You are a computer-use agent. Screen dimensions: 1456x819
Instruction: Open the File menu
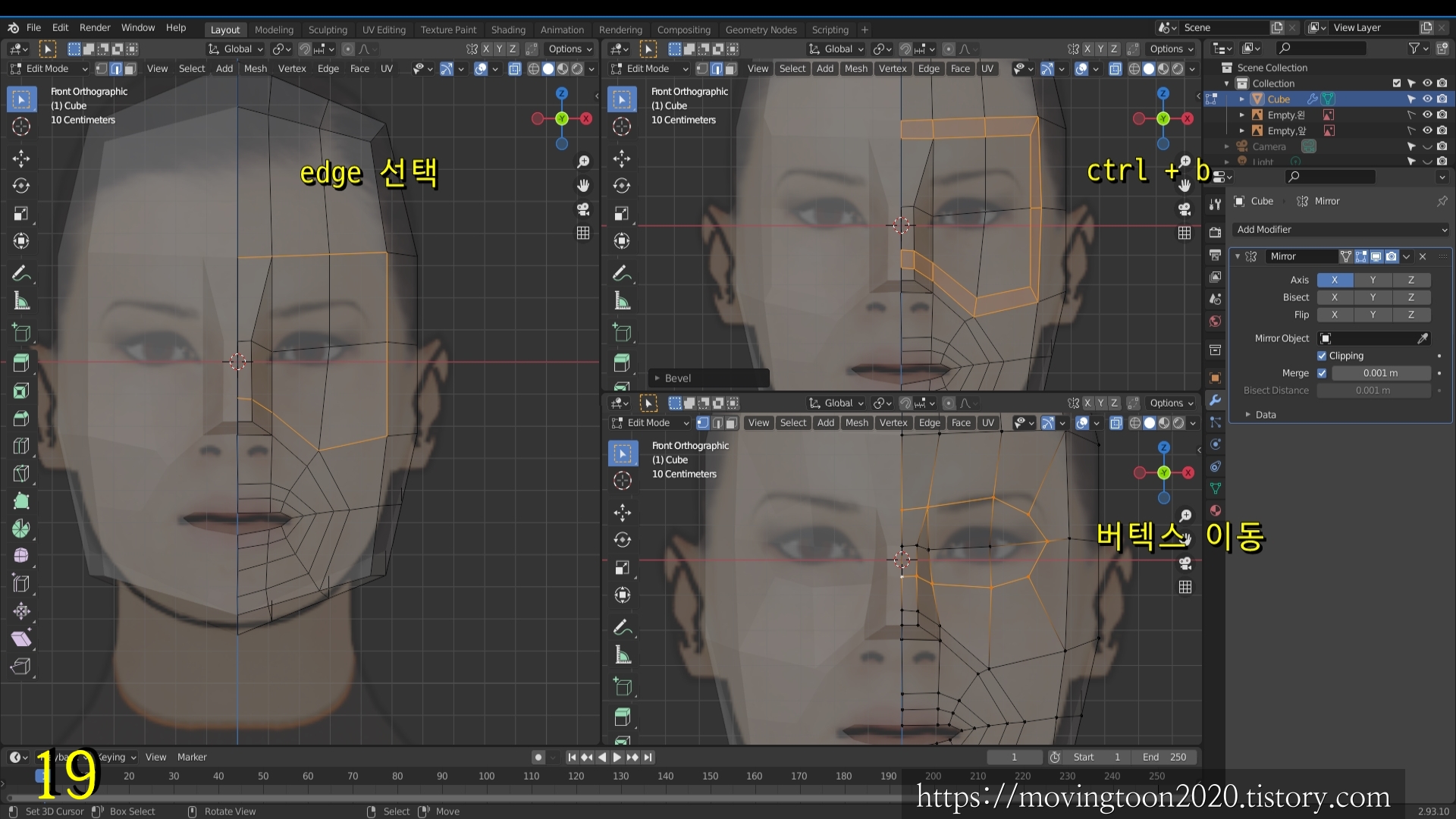click(33, 28)
